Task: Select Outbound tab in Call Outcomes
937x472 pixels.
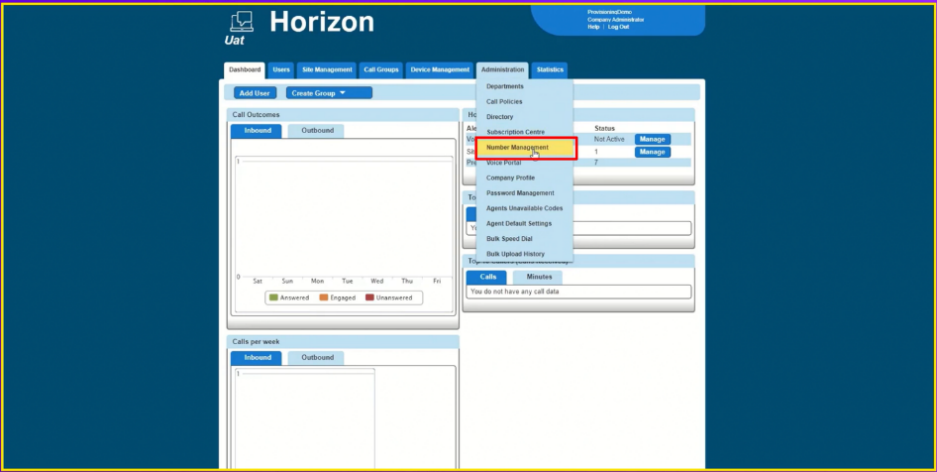Action: click(x=316, y=131)
